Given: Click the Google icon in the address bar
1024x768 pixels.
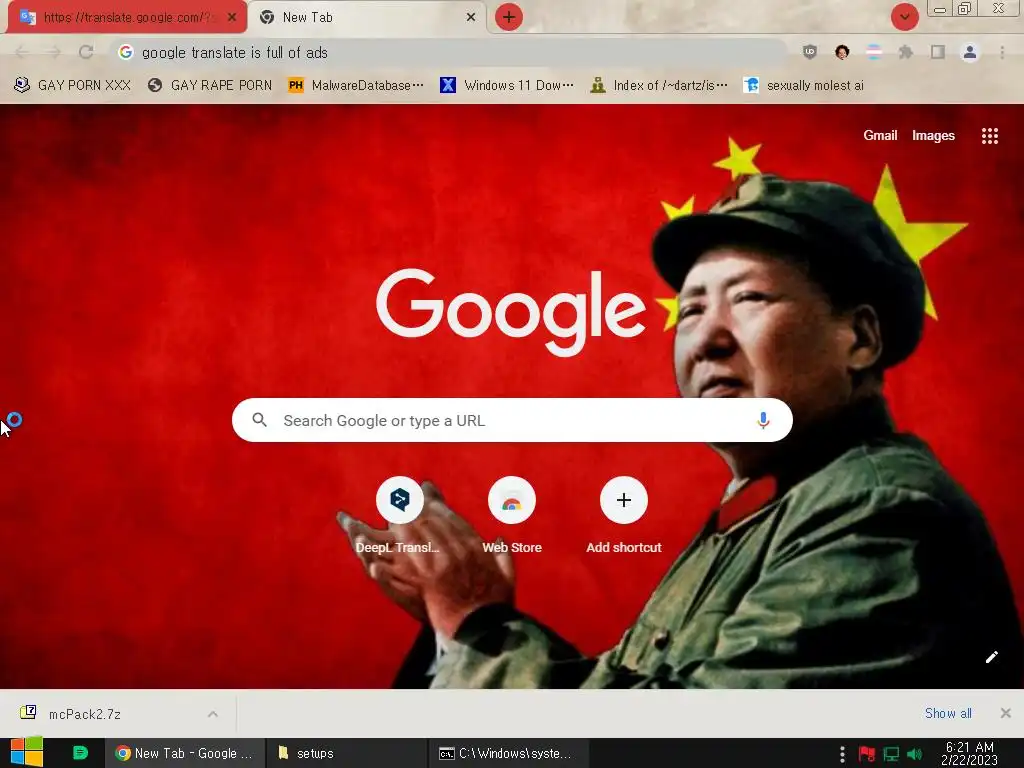Looking at the screenshot, I should pyautogui.click(x=126, y=52).
